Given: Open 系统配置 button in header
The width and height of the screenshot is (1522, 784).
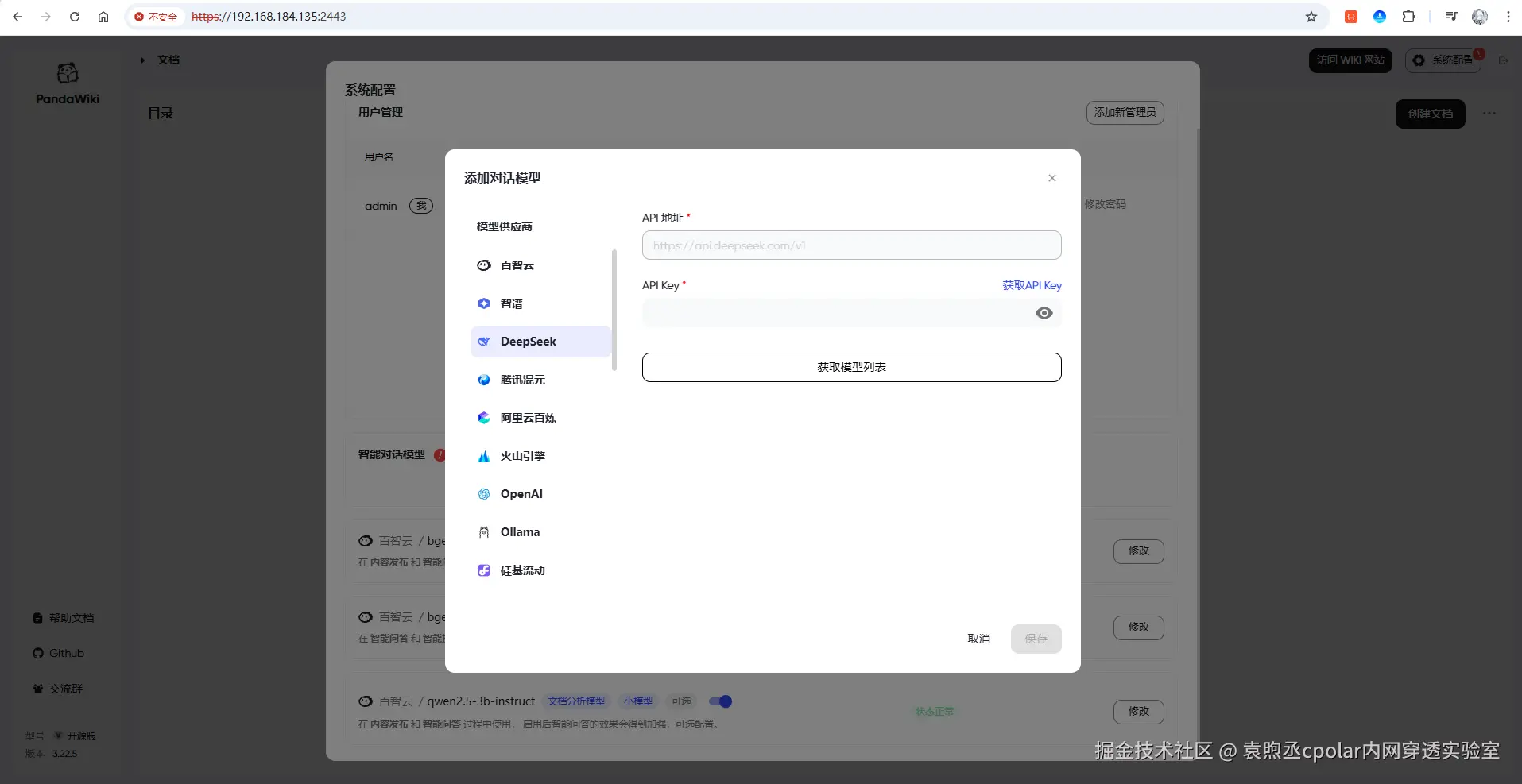Looking at the screenshot, I should point(1443,60).
